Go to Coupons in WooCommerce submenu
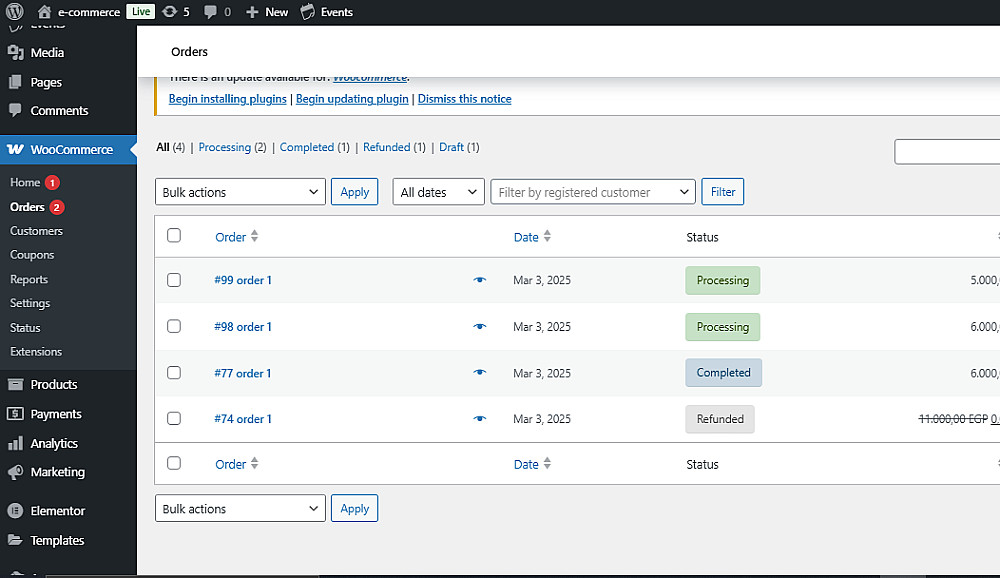1000x578 pixels. (x=32, y=255)
